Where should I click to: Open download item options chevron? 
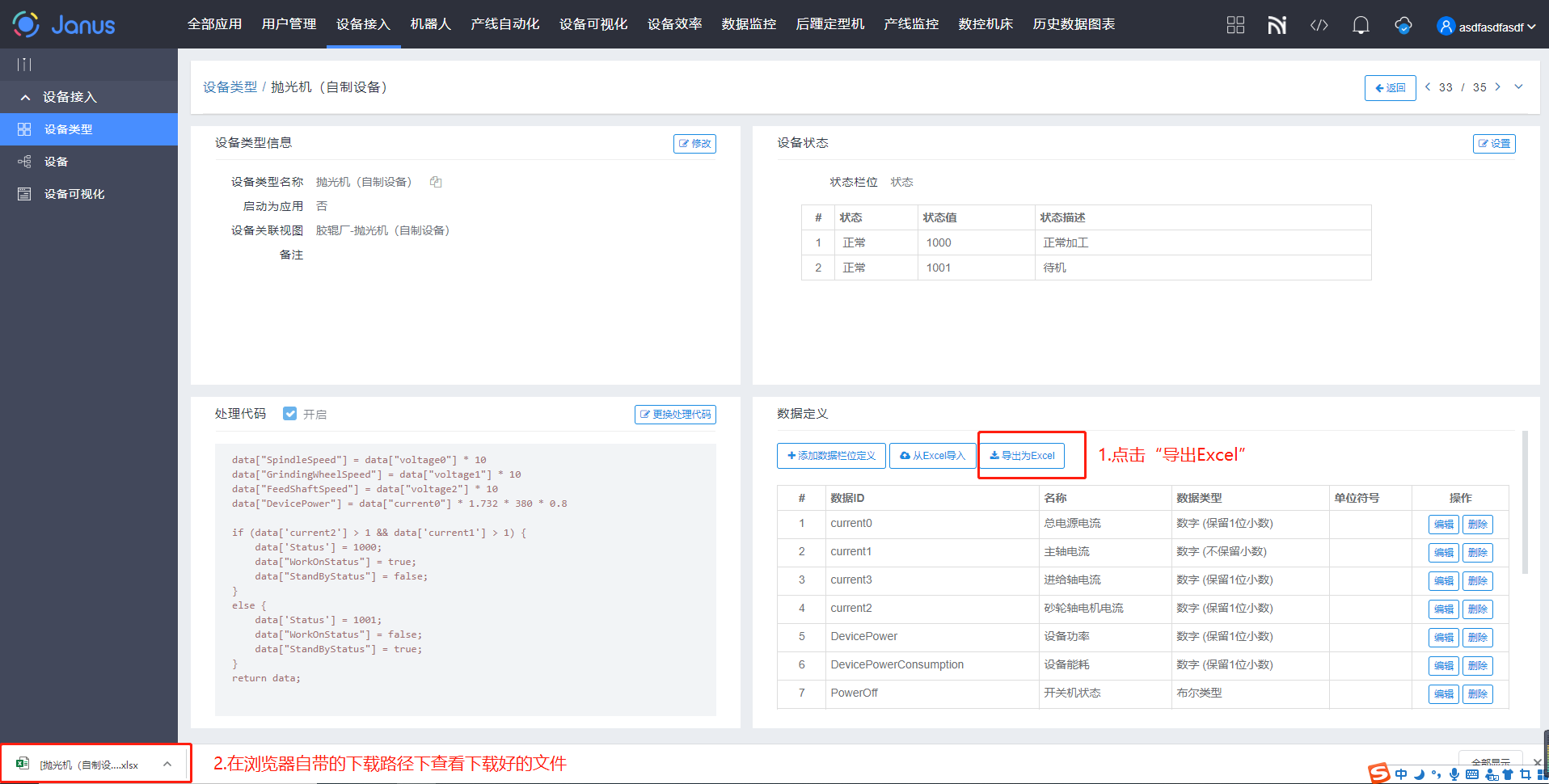167,764
